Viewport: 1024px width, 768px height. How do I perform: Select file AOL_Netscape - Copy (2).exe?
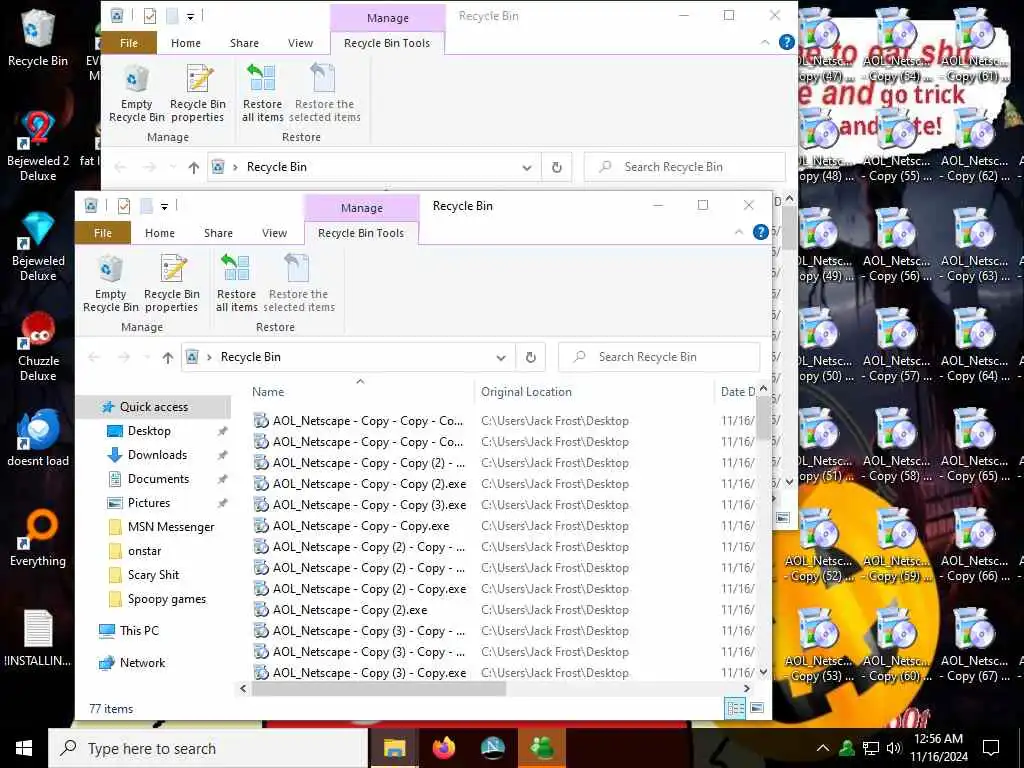[349, 610]
